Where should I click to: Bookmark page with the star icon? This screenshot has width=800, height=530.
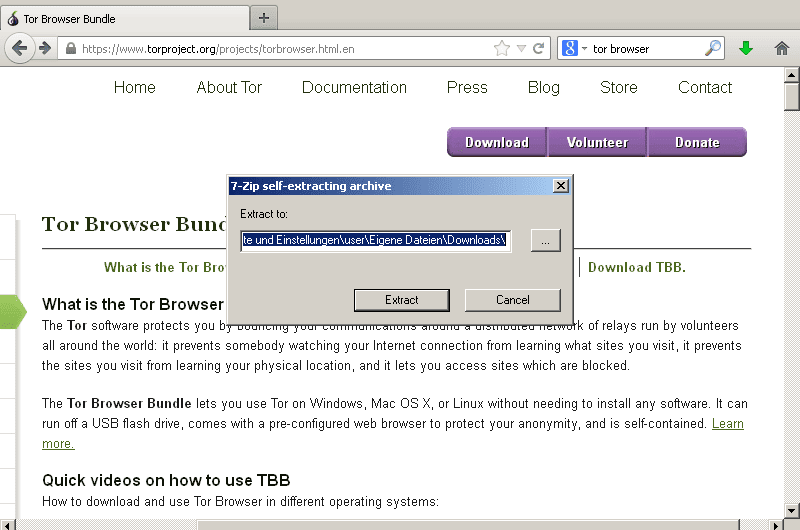click(502, 48)
